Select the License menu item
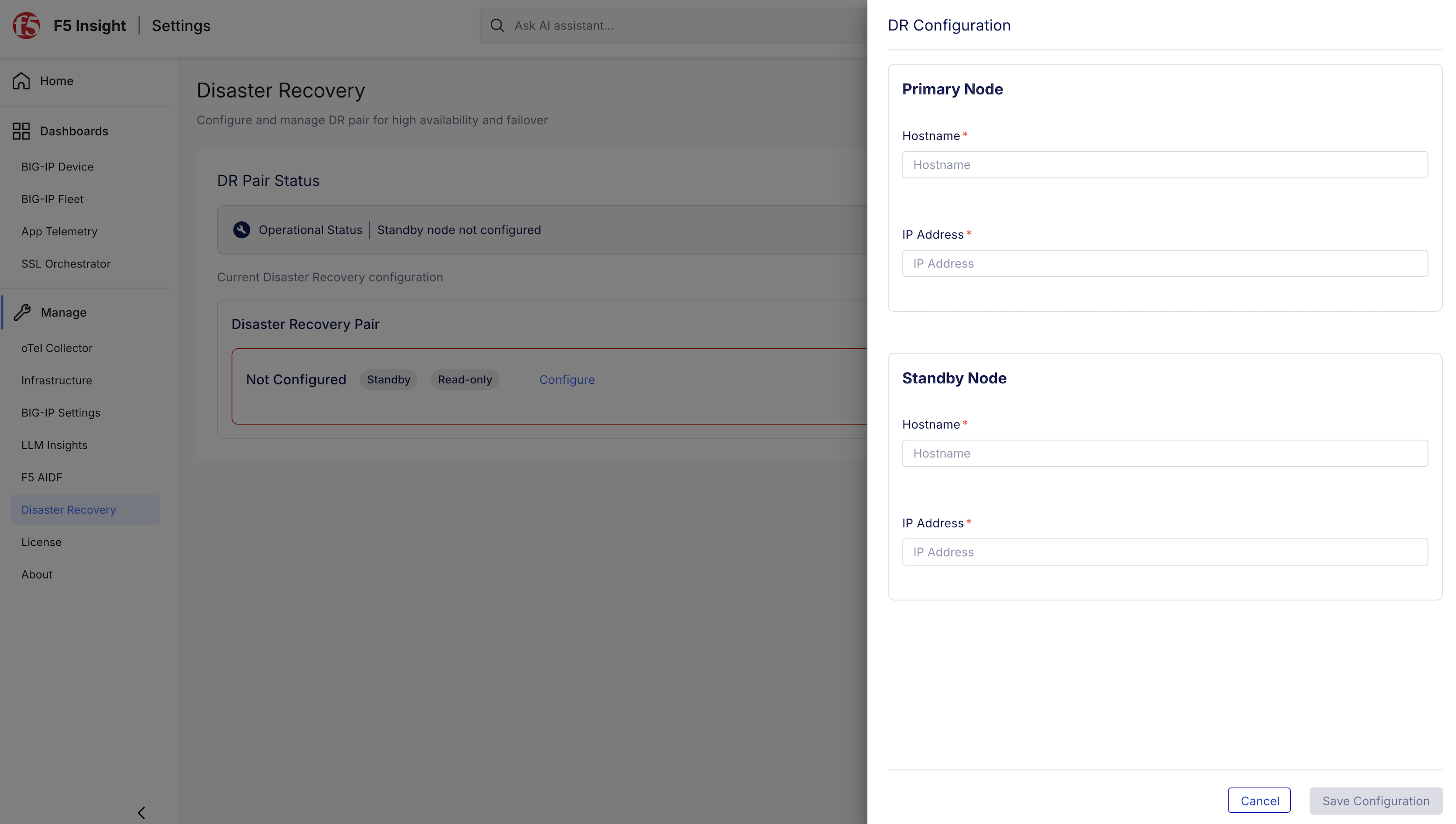The image size is (1456, 824). coord(41,542)
